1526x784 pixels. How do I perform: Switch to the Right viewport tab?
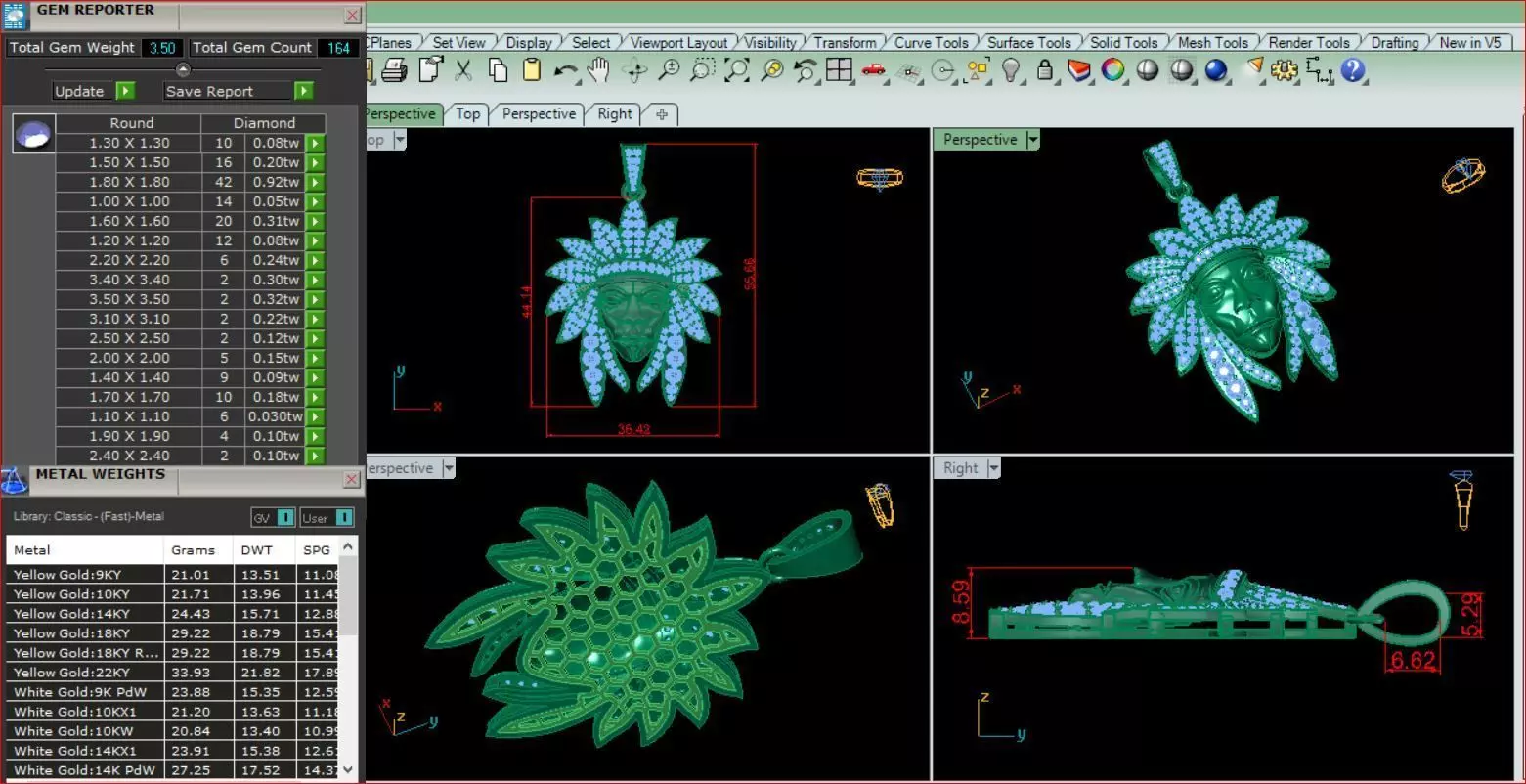[x=615, y=114]
